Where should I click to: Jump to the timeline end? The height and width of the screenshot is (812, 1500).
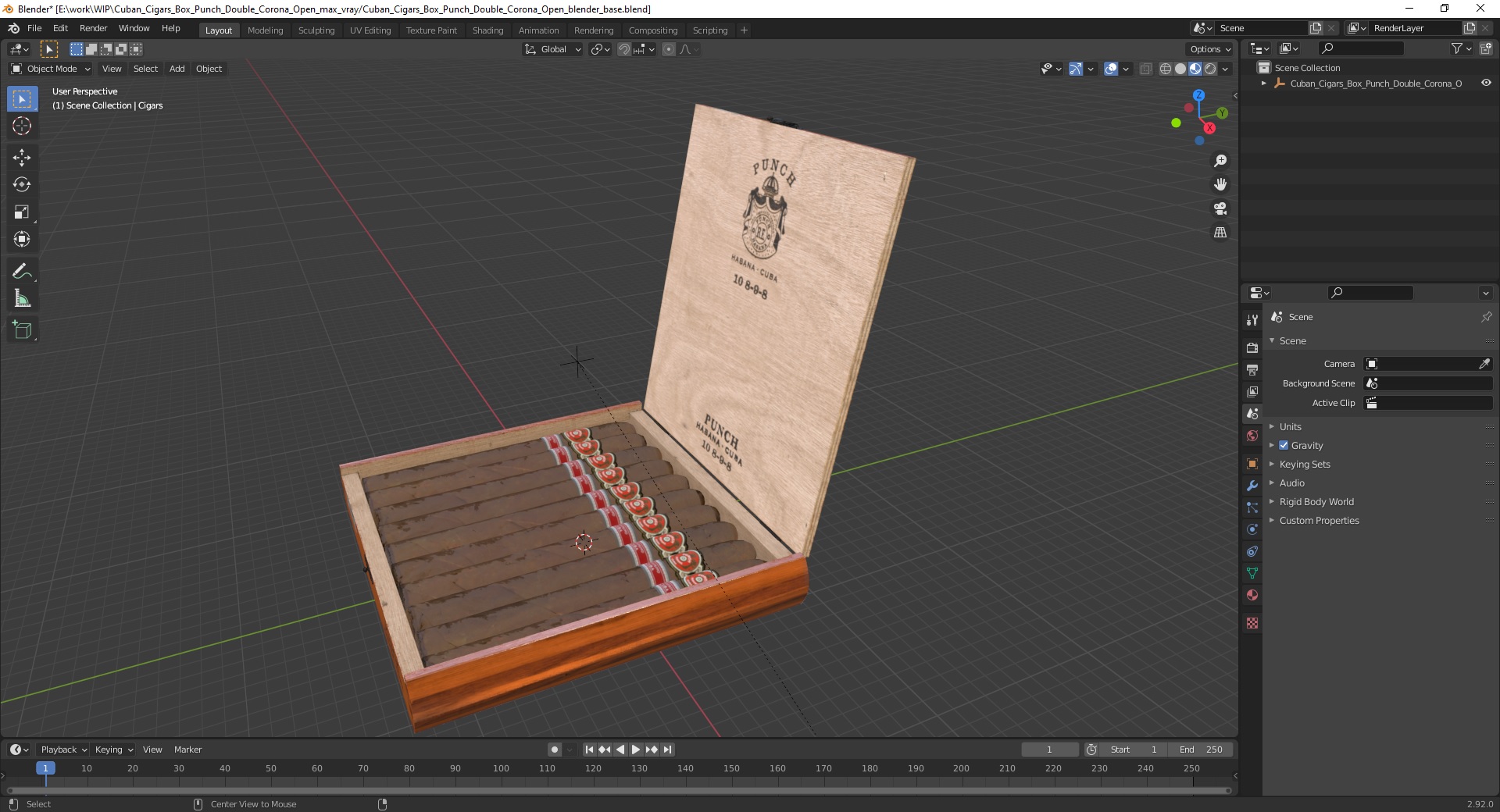tap(667, 750)
